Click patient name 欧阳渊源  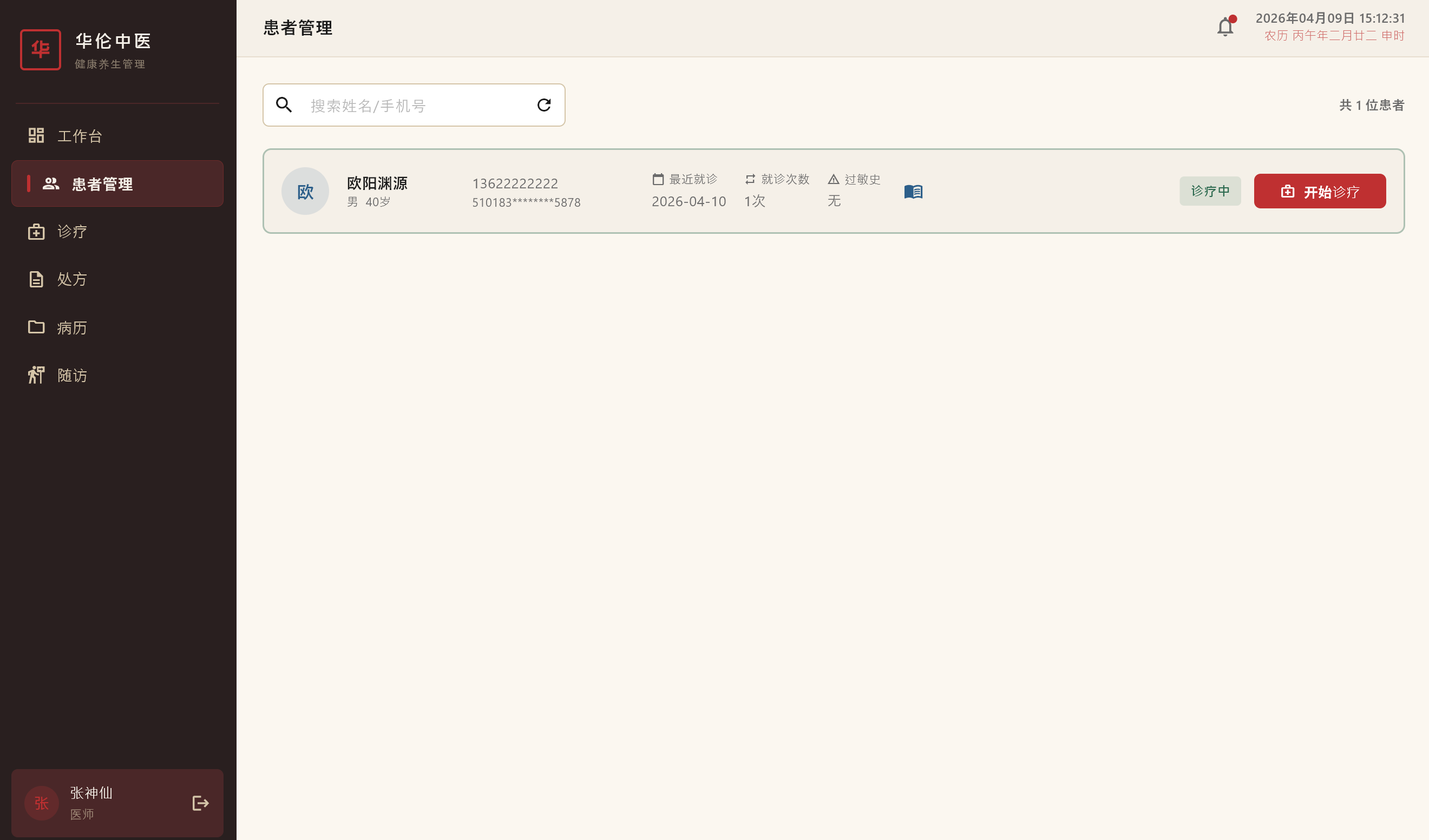pos(377,182)
